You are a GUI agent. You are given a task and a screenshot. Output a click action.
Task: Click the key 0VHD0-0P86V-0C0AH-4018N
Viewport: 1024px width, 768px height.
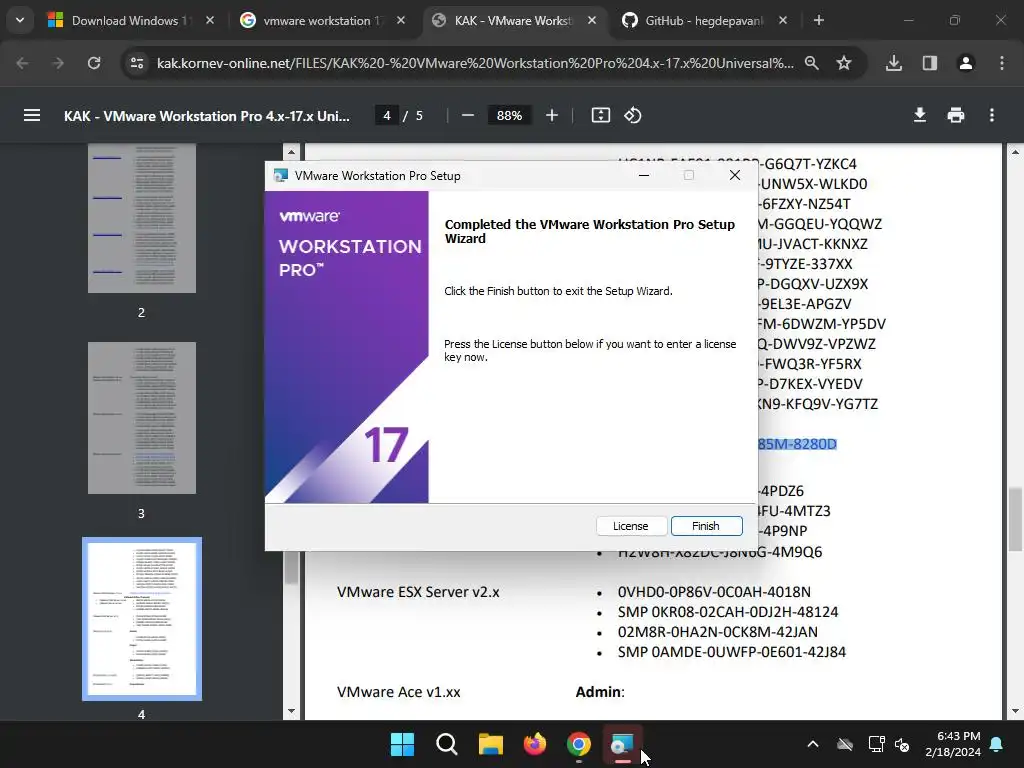(714, 592)
